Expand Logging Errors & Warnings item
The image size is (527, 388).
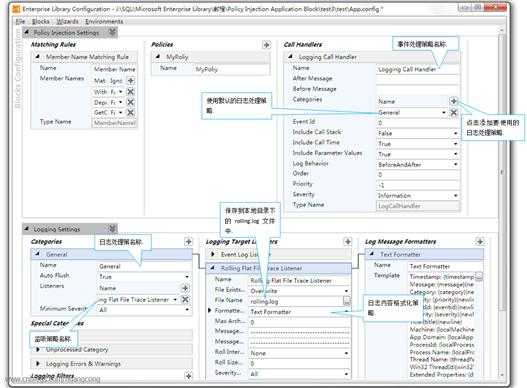tap(38, 363)
